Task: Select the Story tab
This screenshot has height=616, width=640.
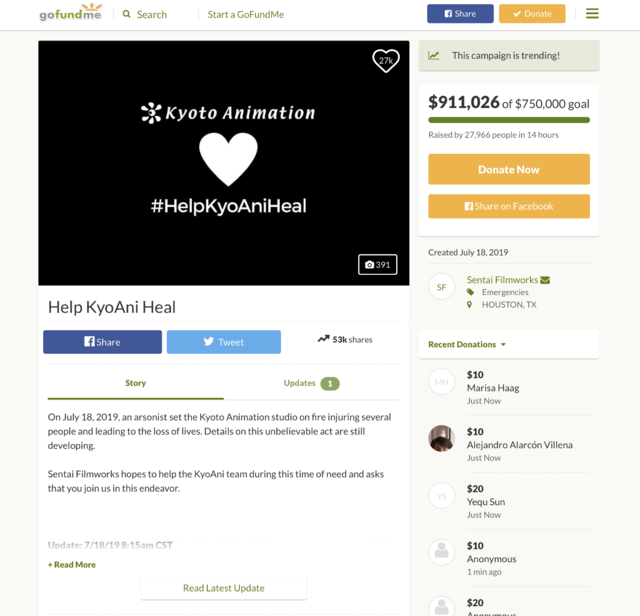Action: (136, 383)
